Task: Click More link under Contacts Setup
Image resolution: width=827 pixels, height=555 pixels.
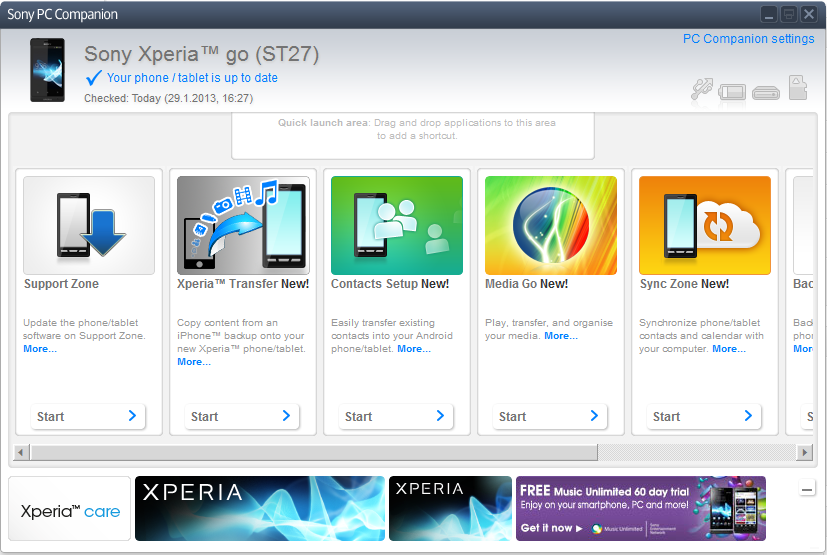Action: pos(414,349)
